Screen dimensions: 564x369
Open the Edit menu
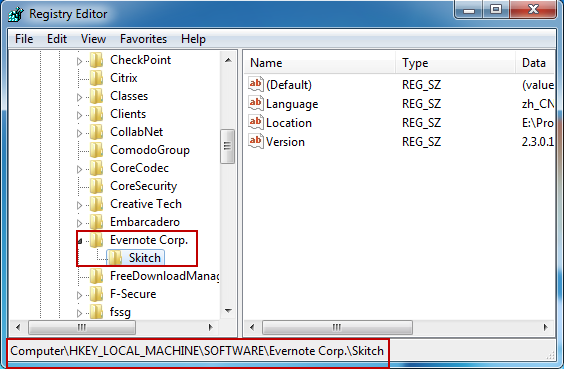click(x=57, y=39)
